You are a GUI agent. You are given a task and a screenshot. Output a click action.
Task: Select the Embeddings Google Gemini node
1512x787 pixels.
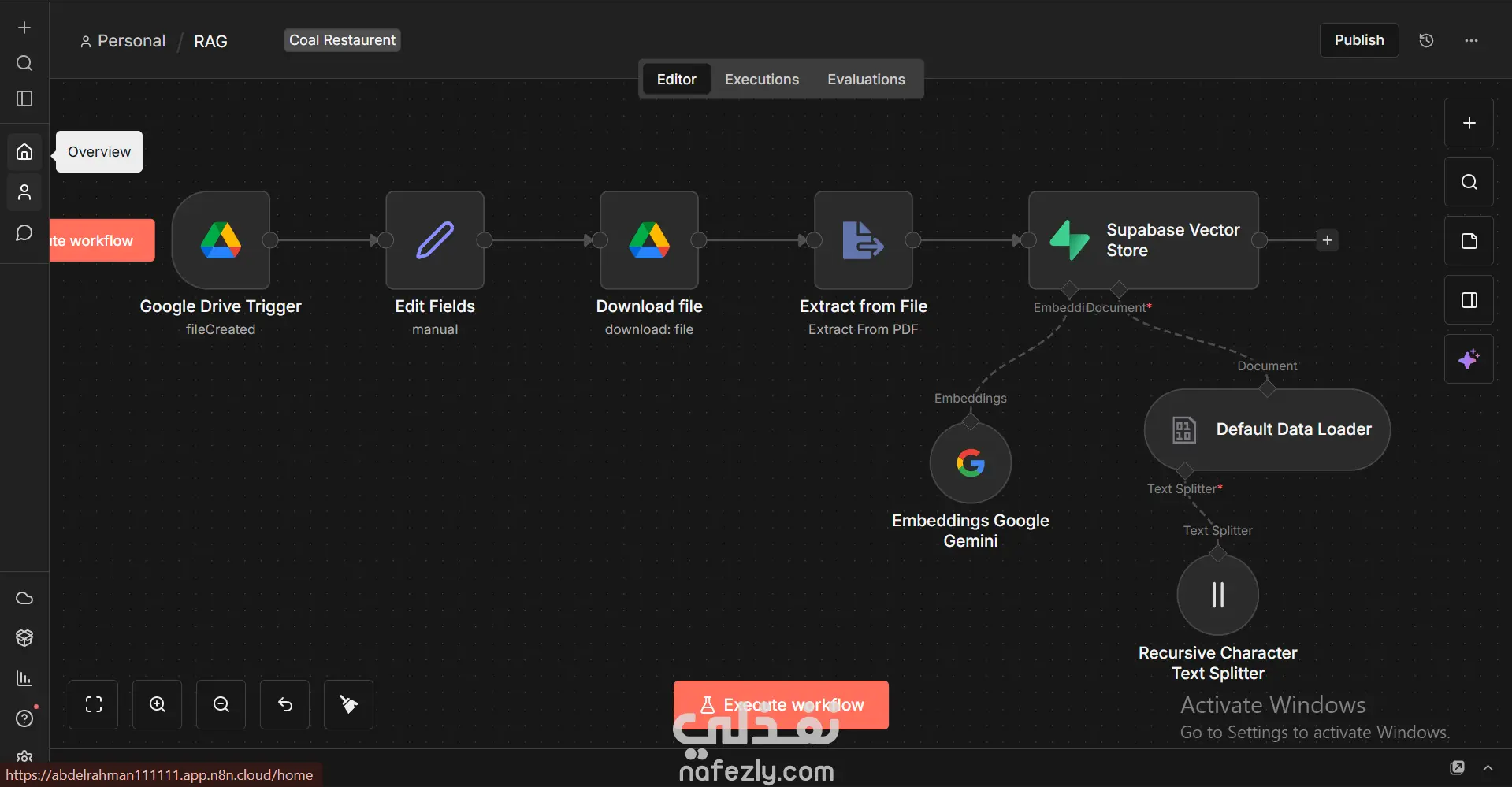point(971,463)
